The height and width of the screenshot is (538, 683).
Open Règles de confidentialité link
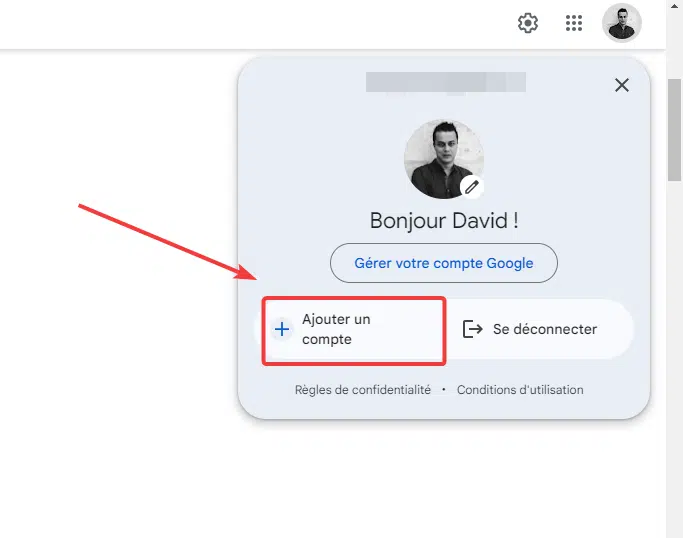(362, 389)
